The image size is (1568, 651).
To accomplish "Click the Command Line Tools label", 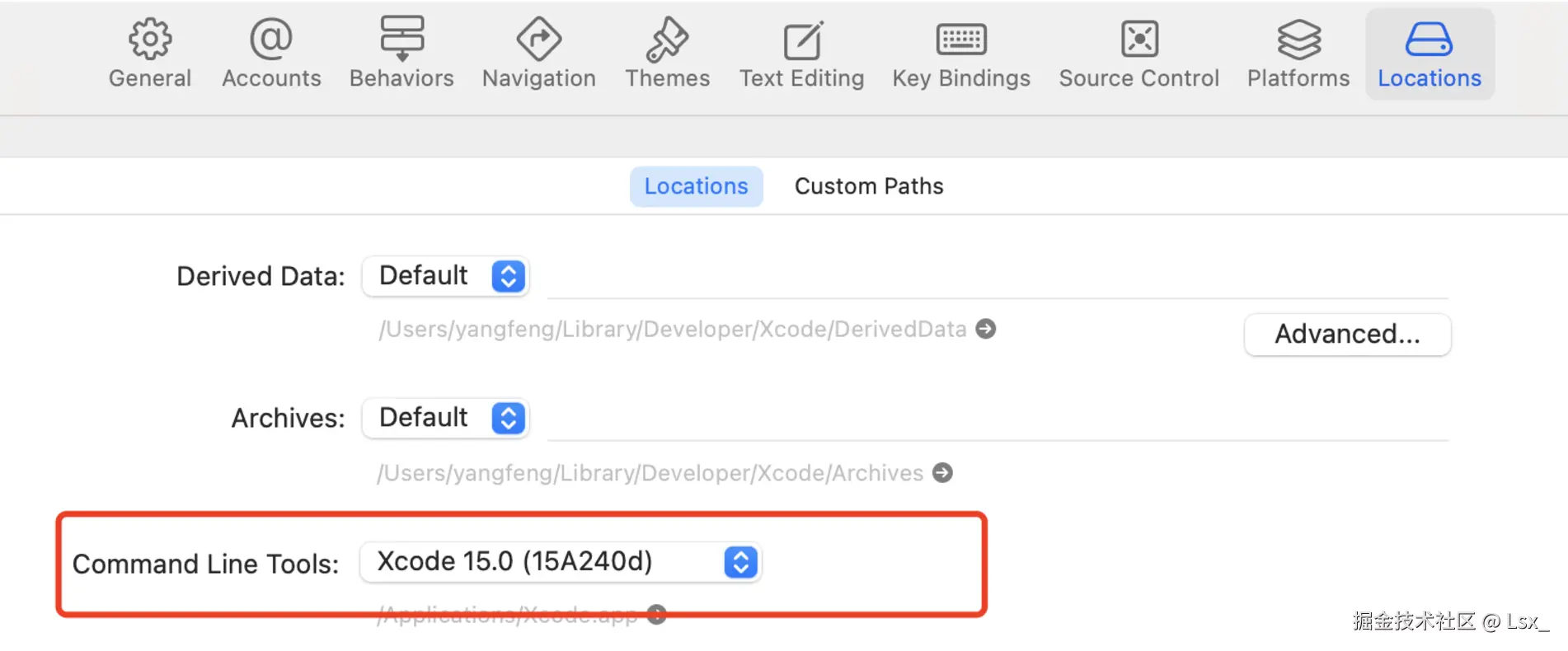I will coord(206,564).
